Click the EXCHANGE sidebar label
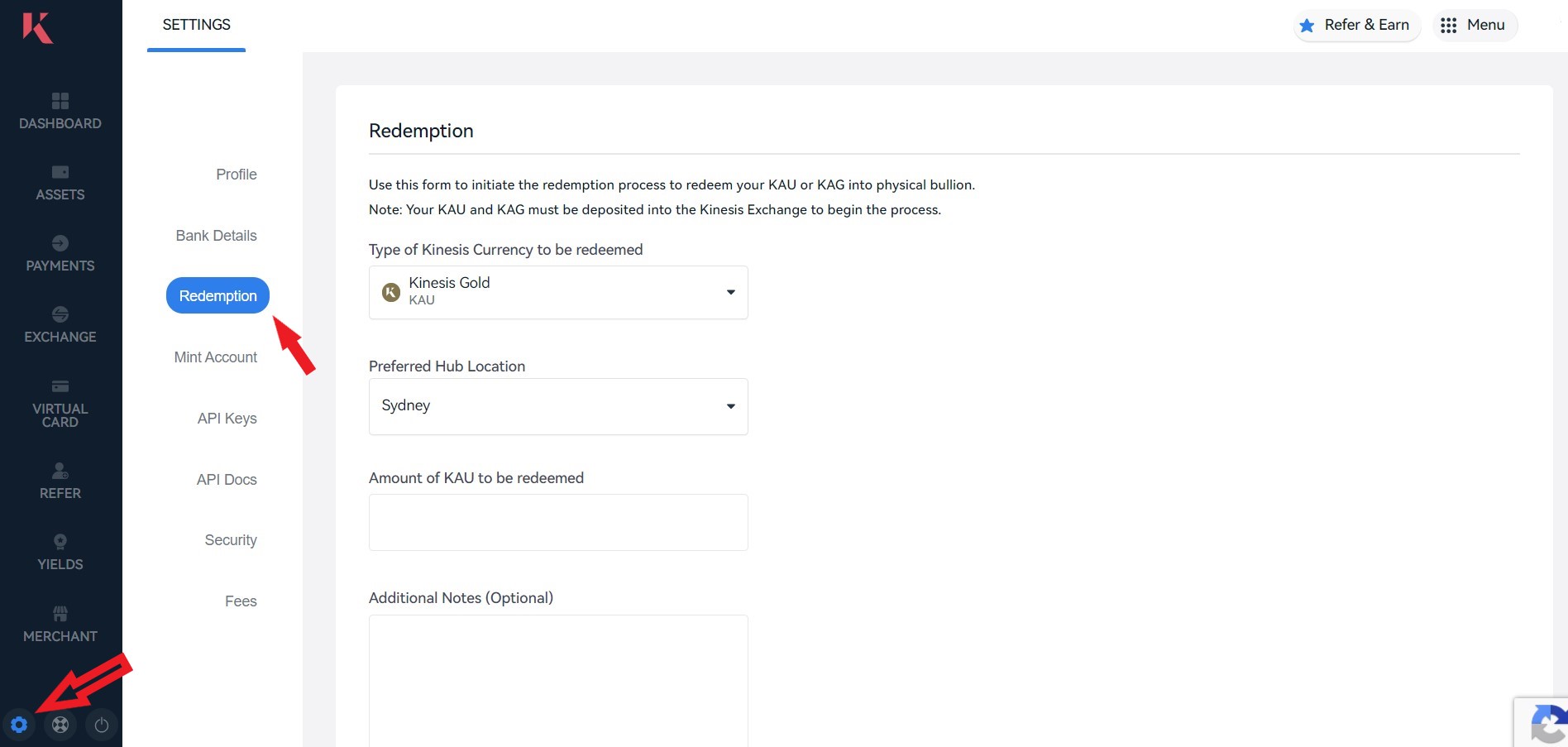 click(x=60, y=337)
